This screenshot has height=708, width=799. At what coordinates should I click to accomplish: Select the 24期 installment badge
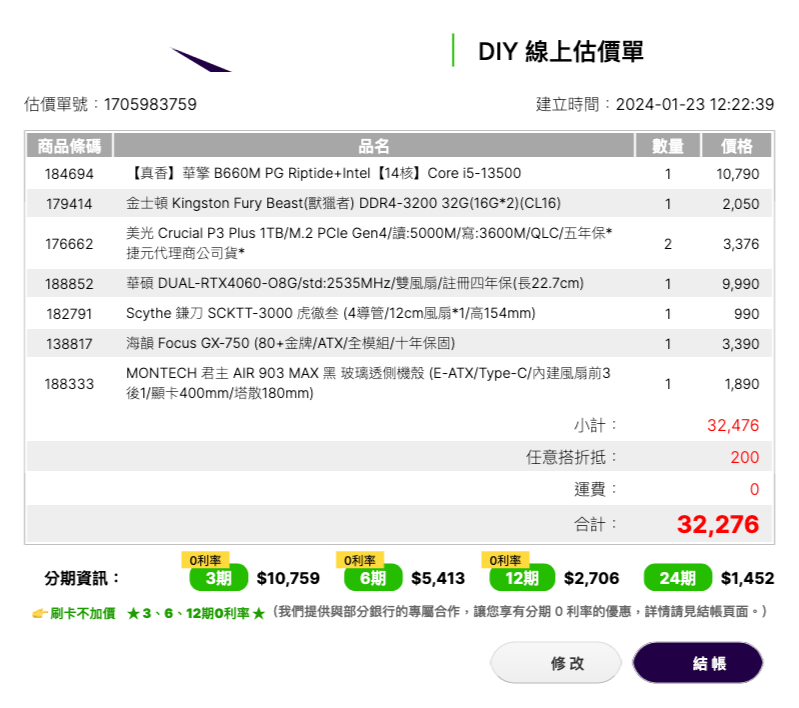click(x=677, y=578)
